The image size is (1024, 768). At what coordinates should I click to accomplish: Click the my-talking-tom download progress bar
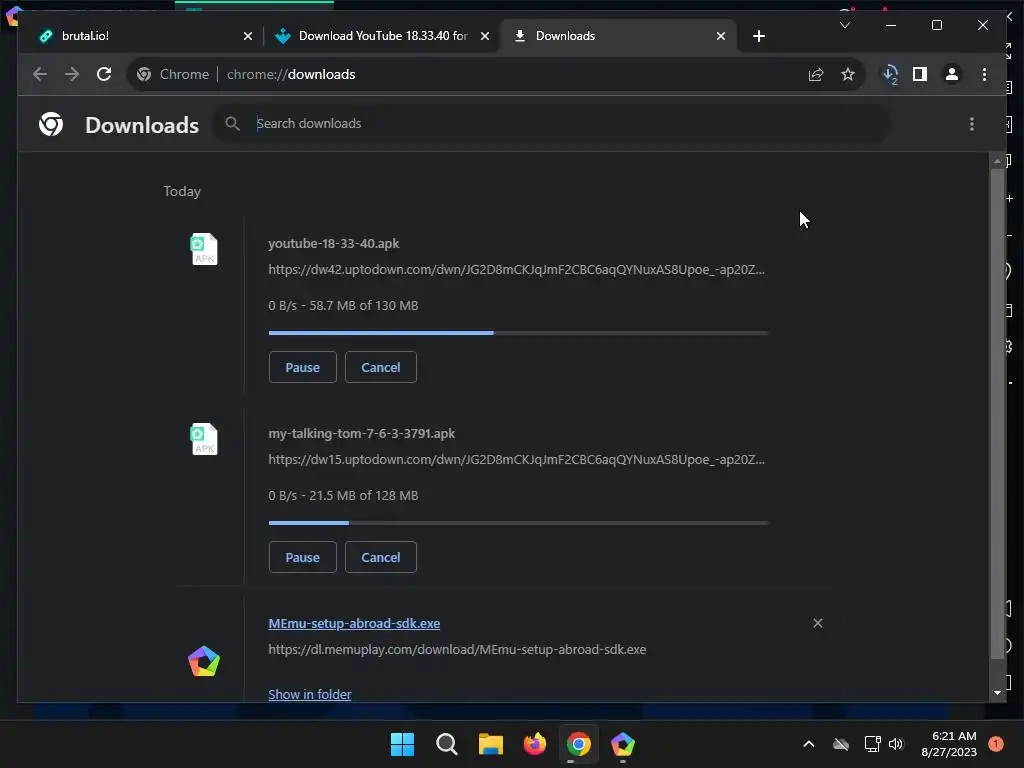(519, 523)
